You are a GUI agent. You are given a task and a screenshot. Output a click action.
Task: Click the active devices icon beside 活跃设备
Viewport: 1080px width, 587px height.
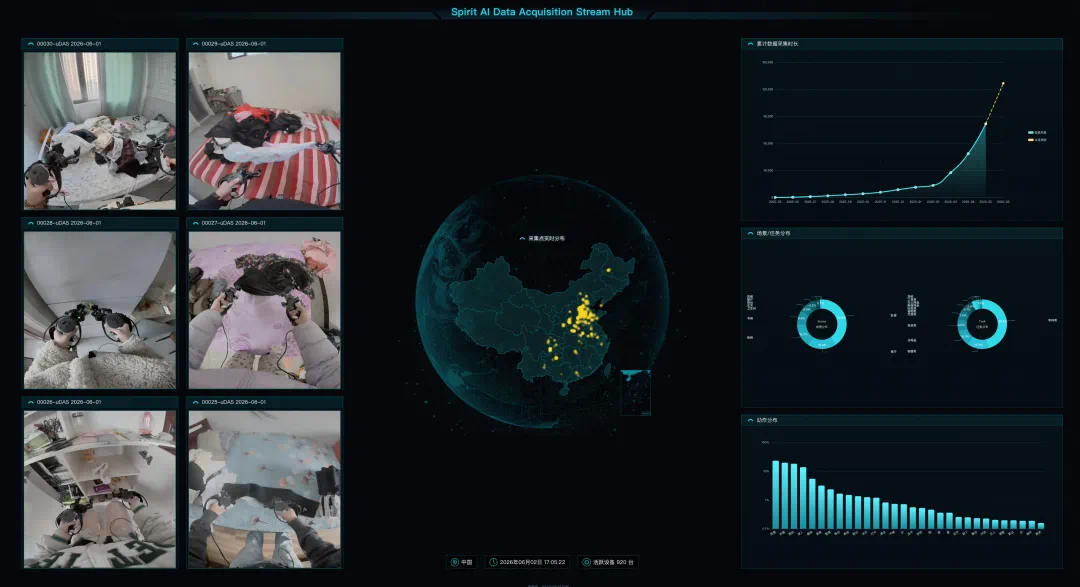(586, 562)
